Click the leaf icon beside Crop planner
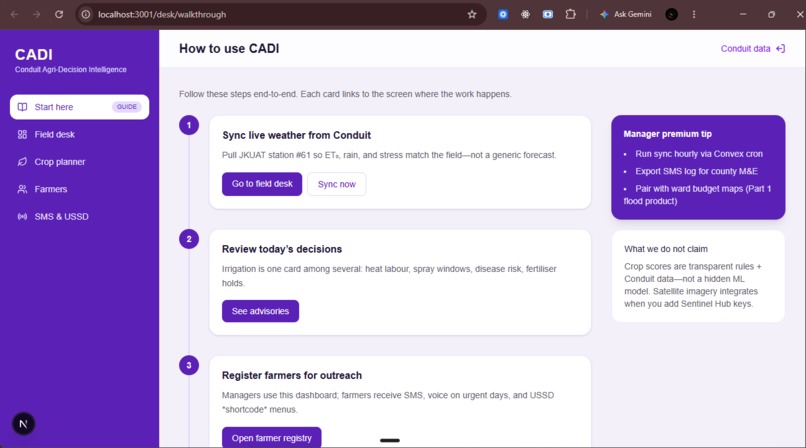This screenshot has width=806, height=448. pos(22,162)
